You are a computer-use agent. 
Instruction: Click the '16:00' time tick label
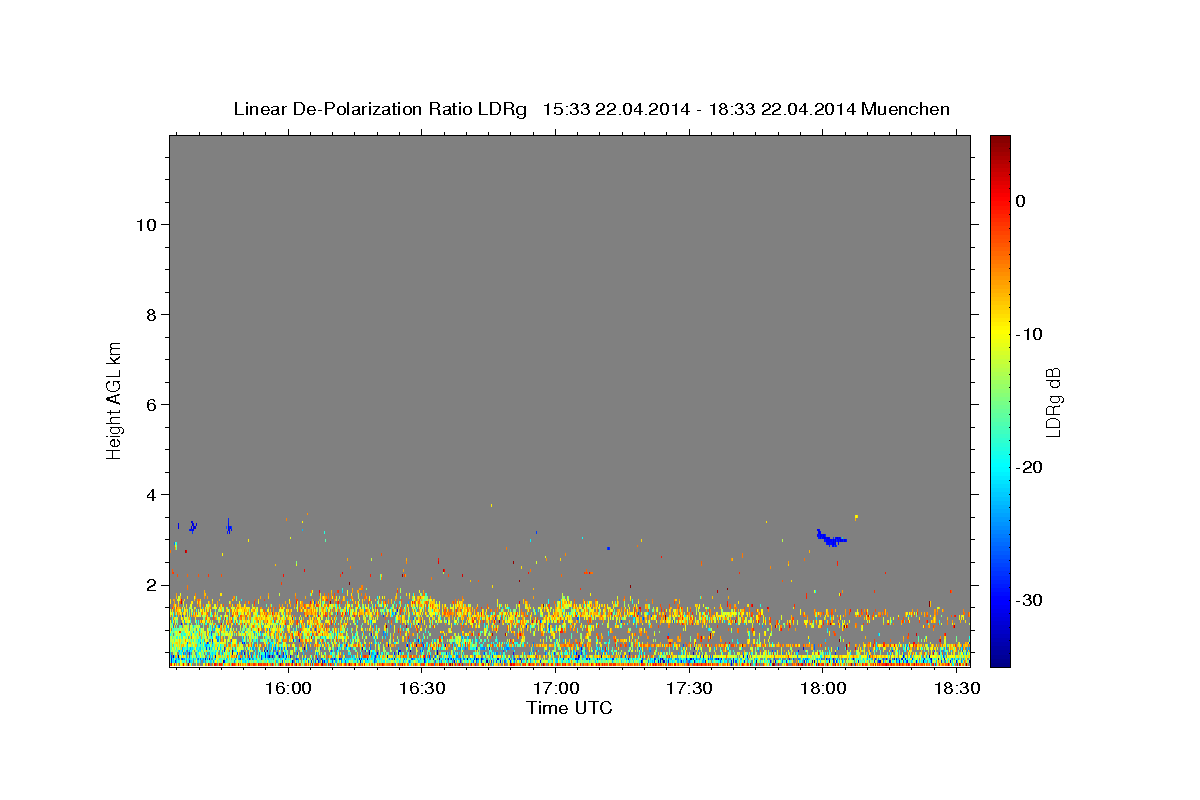(x=289, y=689)
